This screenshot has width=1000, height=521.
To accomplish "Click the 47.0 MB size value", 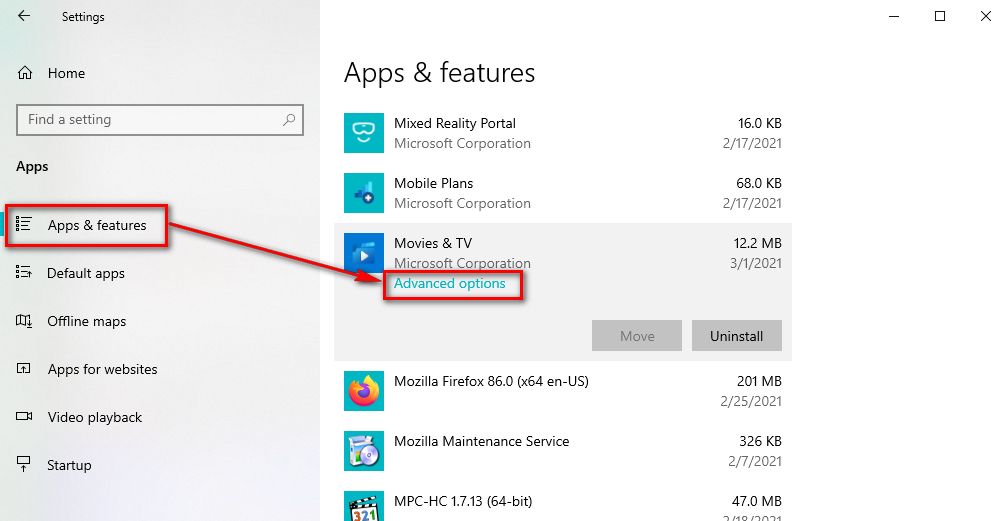I will (x=756, y=501).
